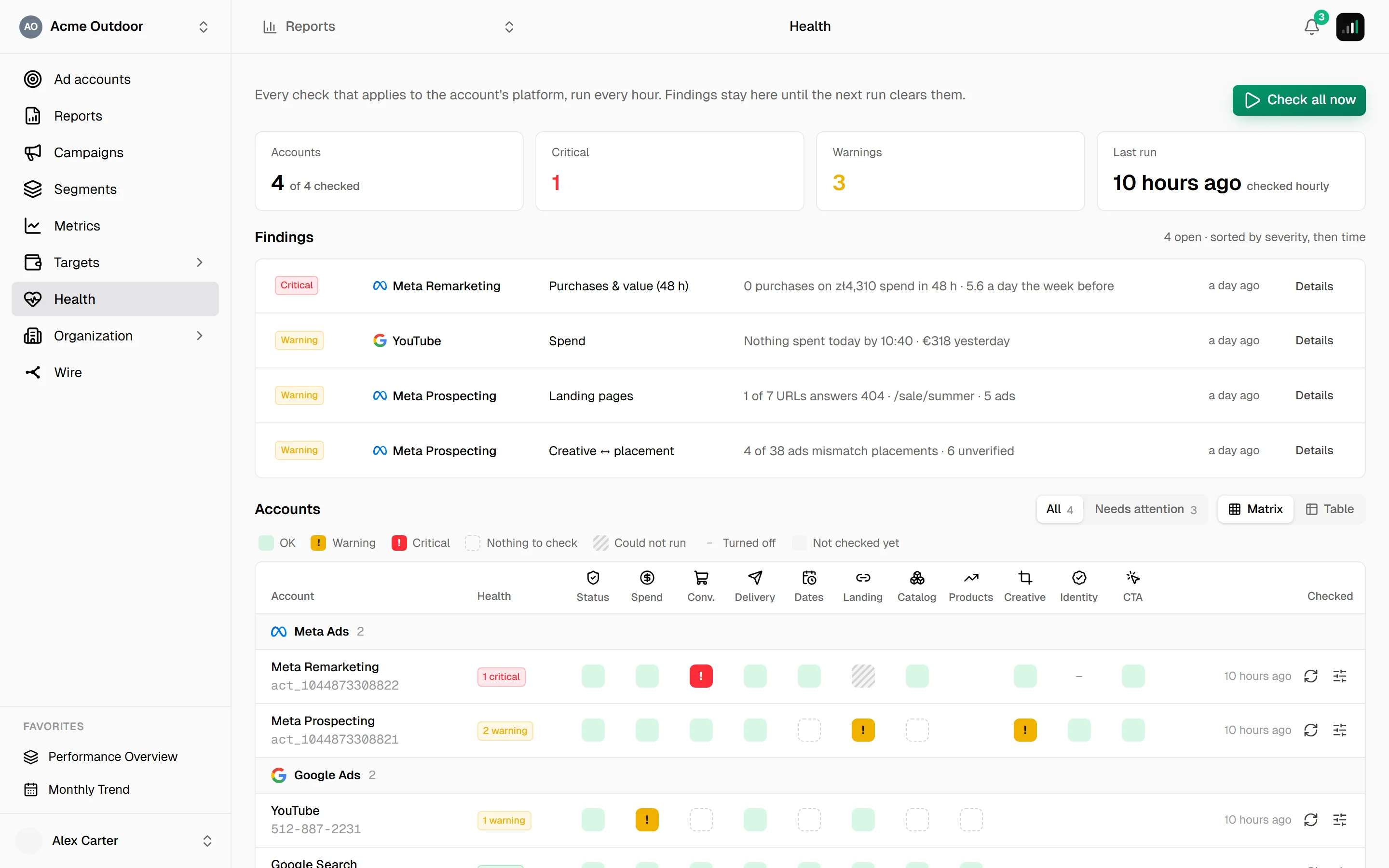The height and width of the screenshot is (868, 1389).
Task: Expand the Targets submenu chevron
Action: pyautogui.click(x=199, y=262)
